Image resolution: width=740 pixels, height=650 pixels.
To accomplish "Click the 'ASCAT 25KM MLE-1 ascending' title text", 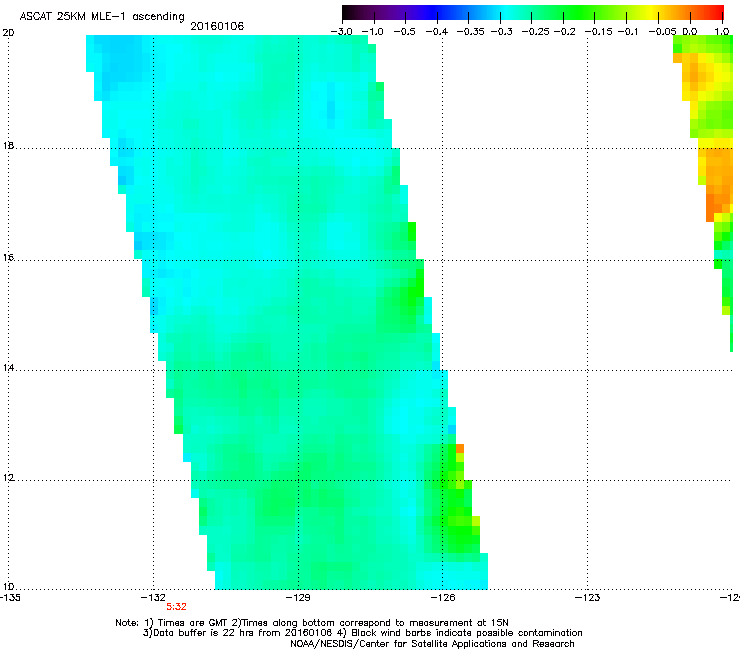I will [x=102, y=17].
